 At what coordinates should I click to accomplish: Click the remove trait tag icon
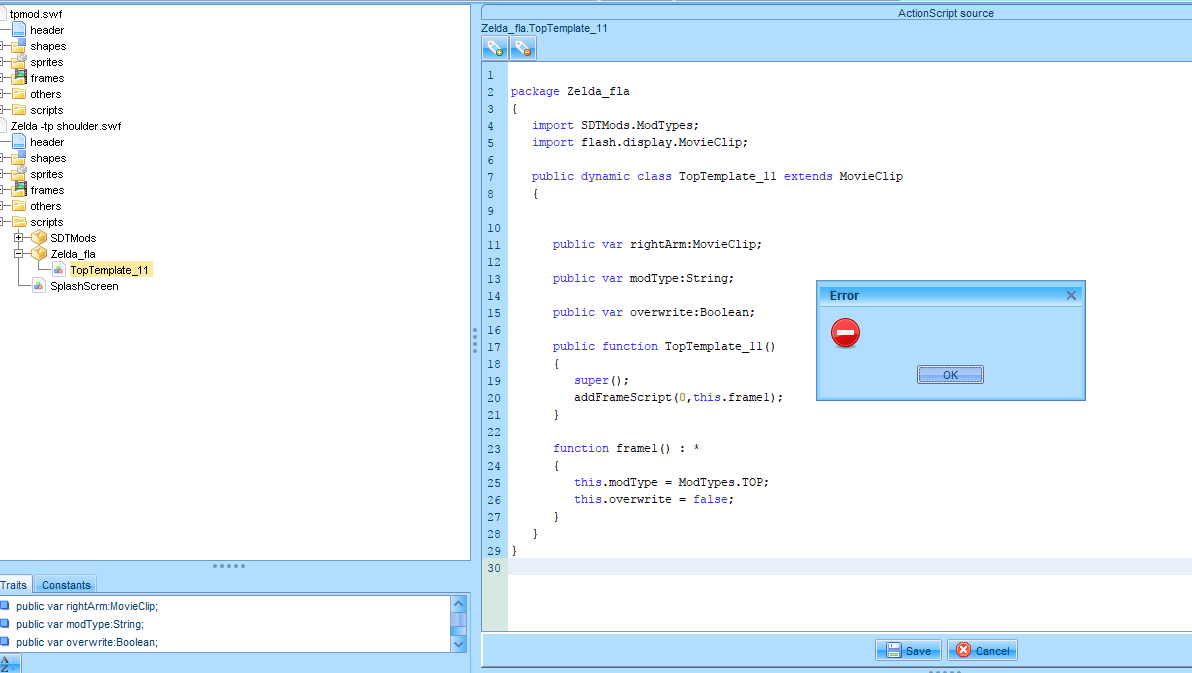523,49
